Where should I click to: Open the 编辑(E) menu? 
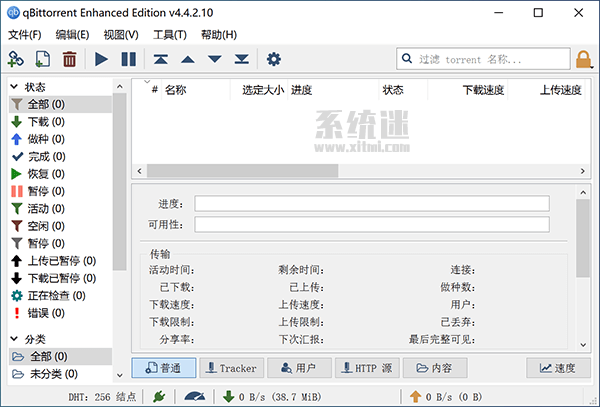[72, 35]
